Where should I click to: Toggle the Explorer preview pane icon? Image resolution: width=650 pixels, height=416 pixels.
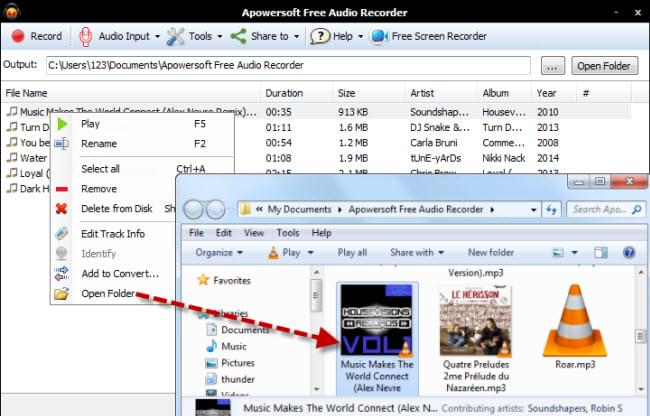click(601, 252)
